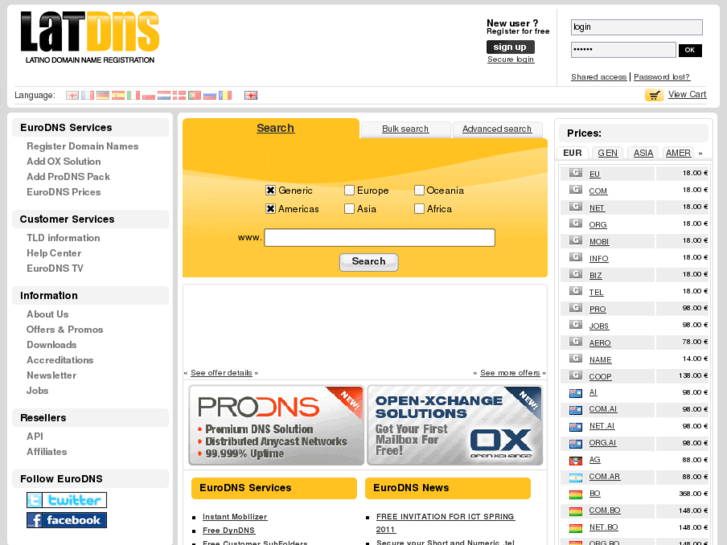Show more price tabs with the » arrow

[x=701, y=153]
